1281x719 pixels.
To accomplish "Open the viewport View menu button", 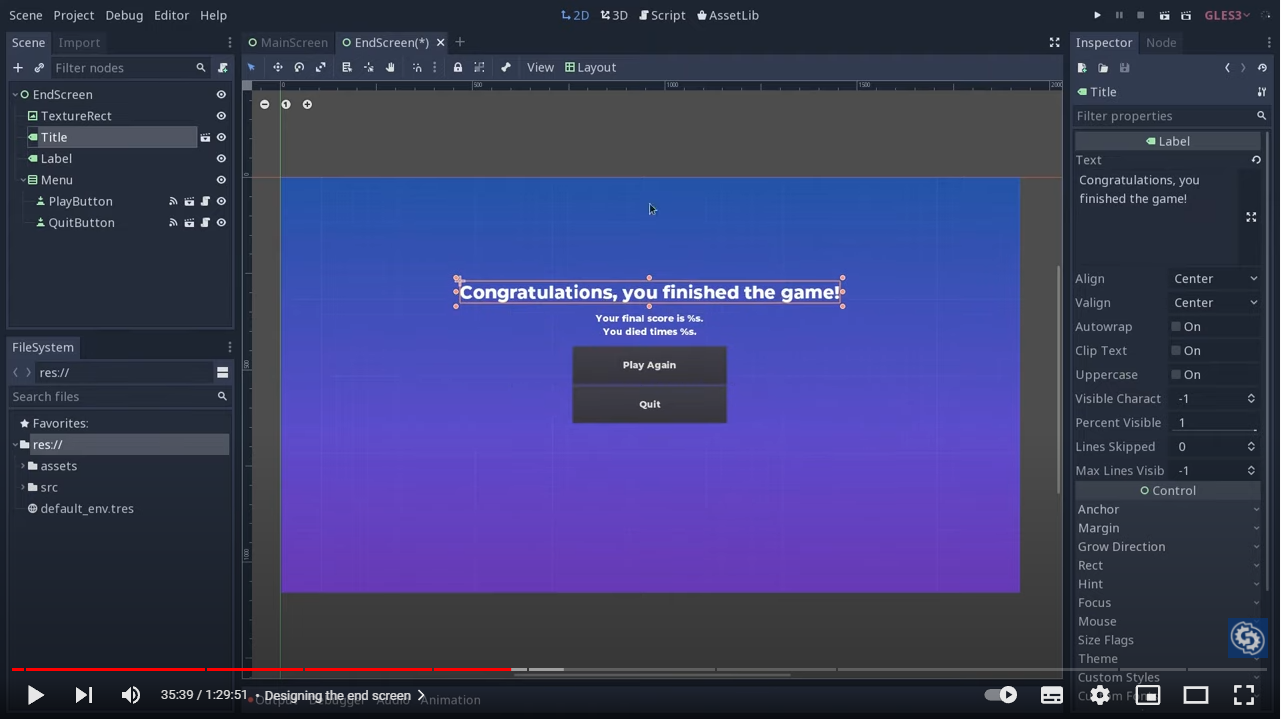I will [540, 67].
